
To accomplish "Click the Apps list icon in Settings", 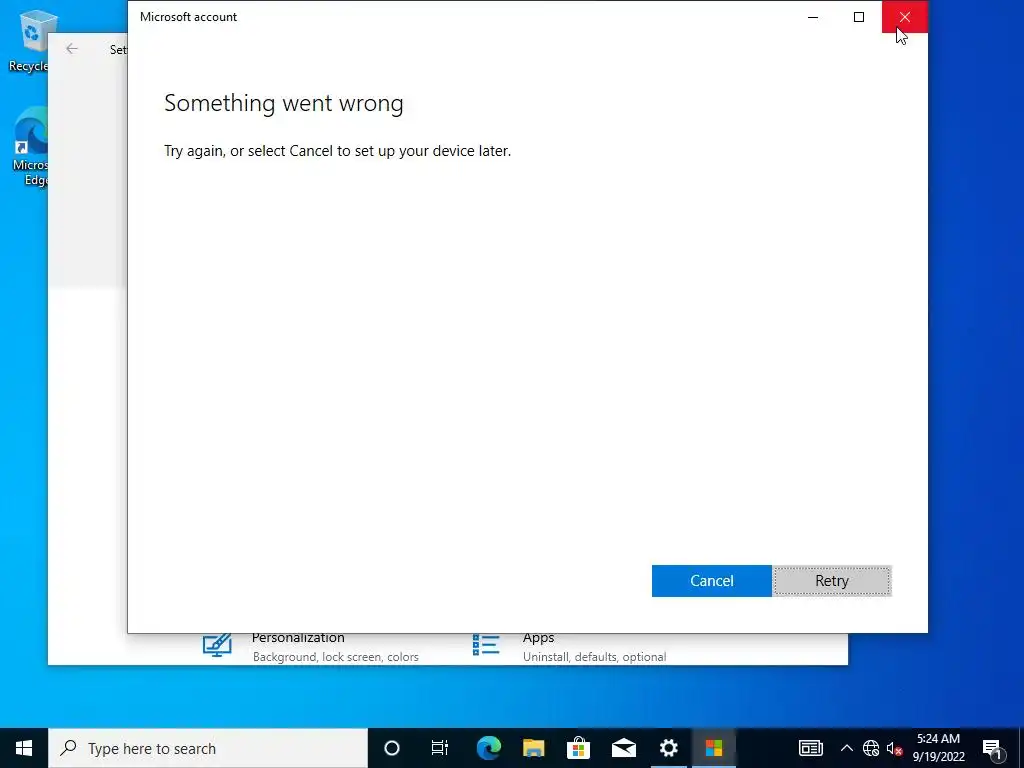I will point(486,645).
